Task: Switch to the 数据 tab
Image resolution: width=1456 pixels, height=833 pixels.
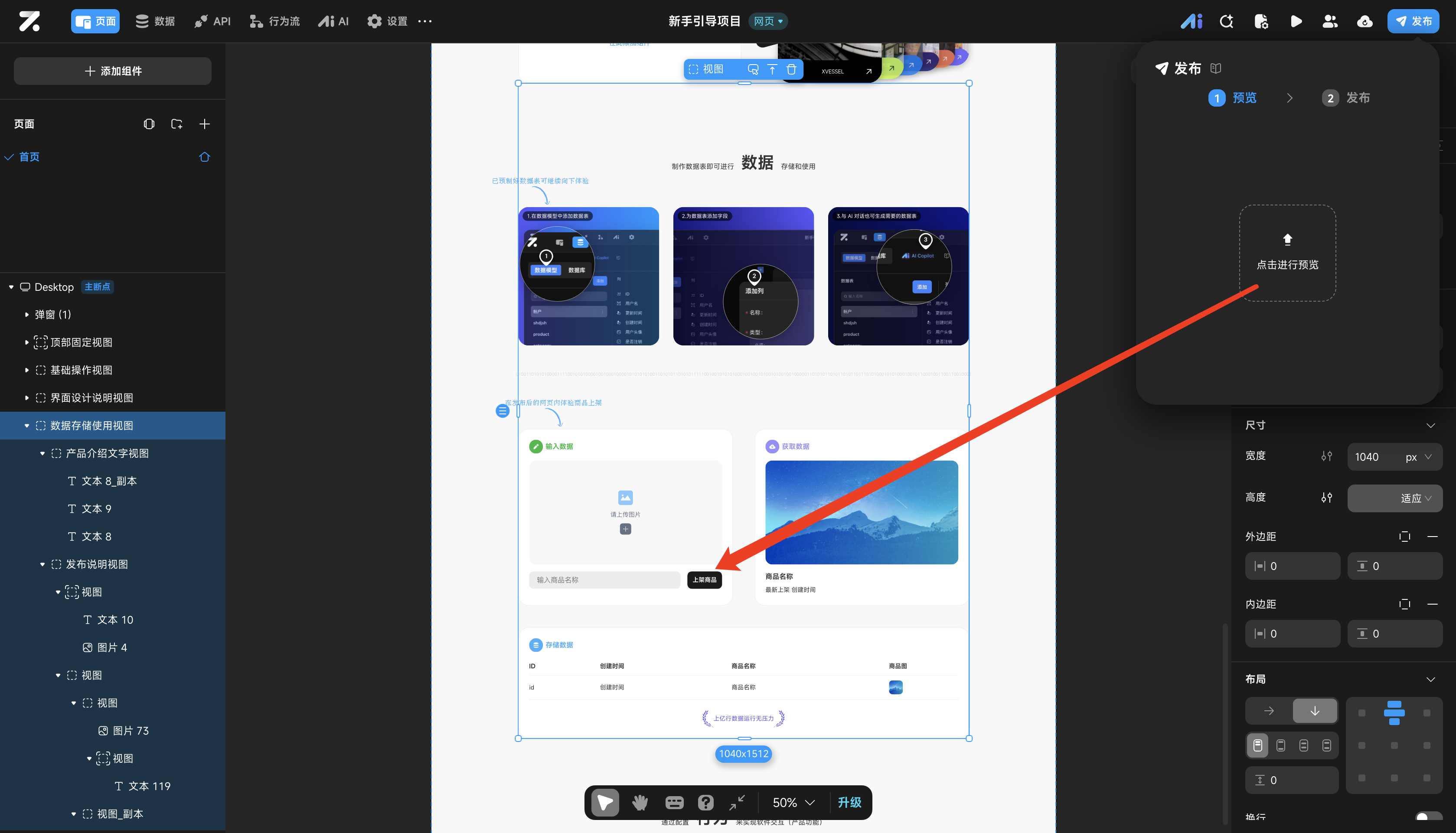Action: coord(154,21)
